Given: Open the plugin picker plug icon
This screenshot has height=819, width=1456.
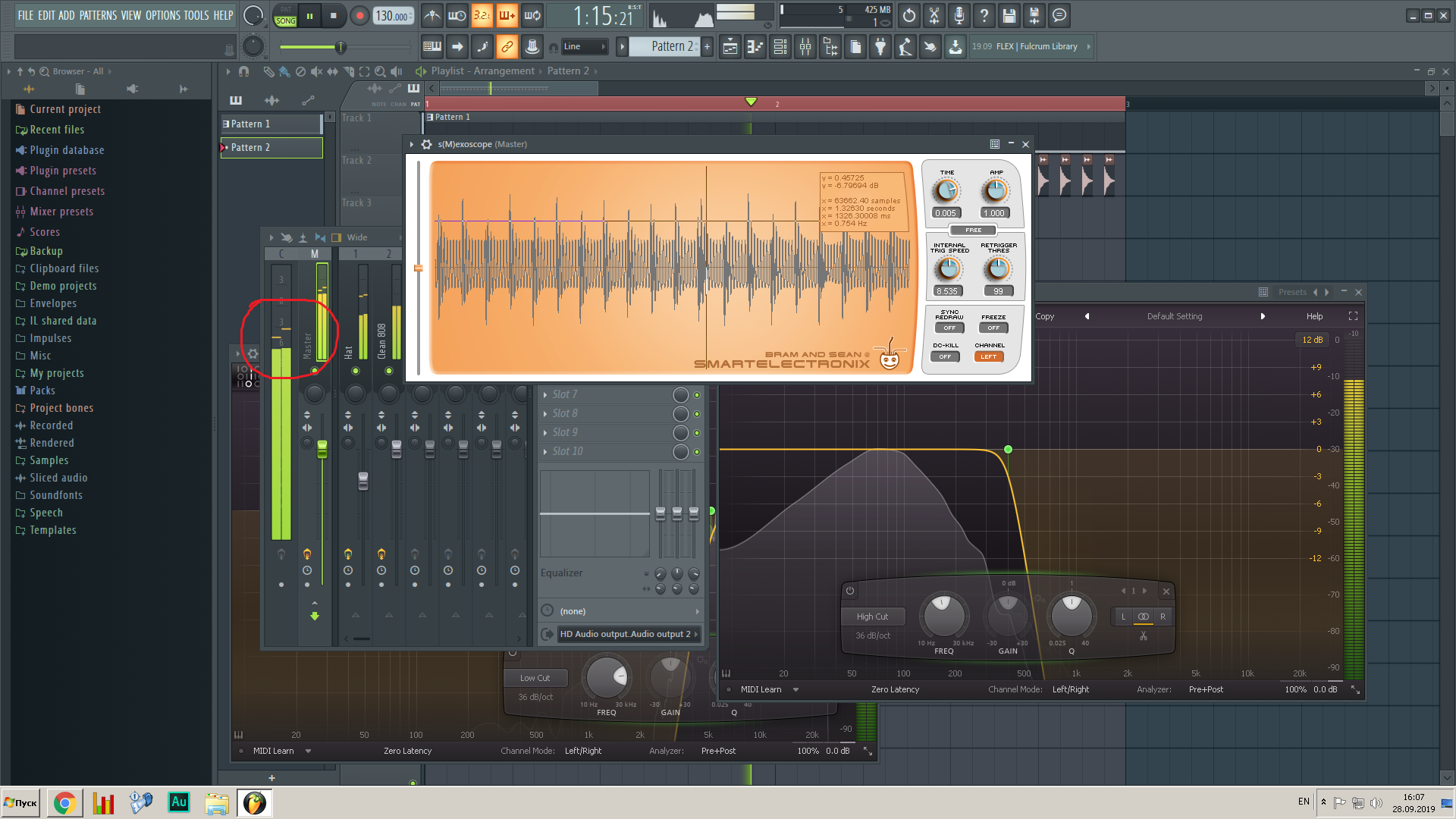Looking at the screenshot, I should tap(880, 47).
